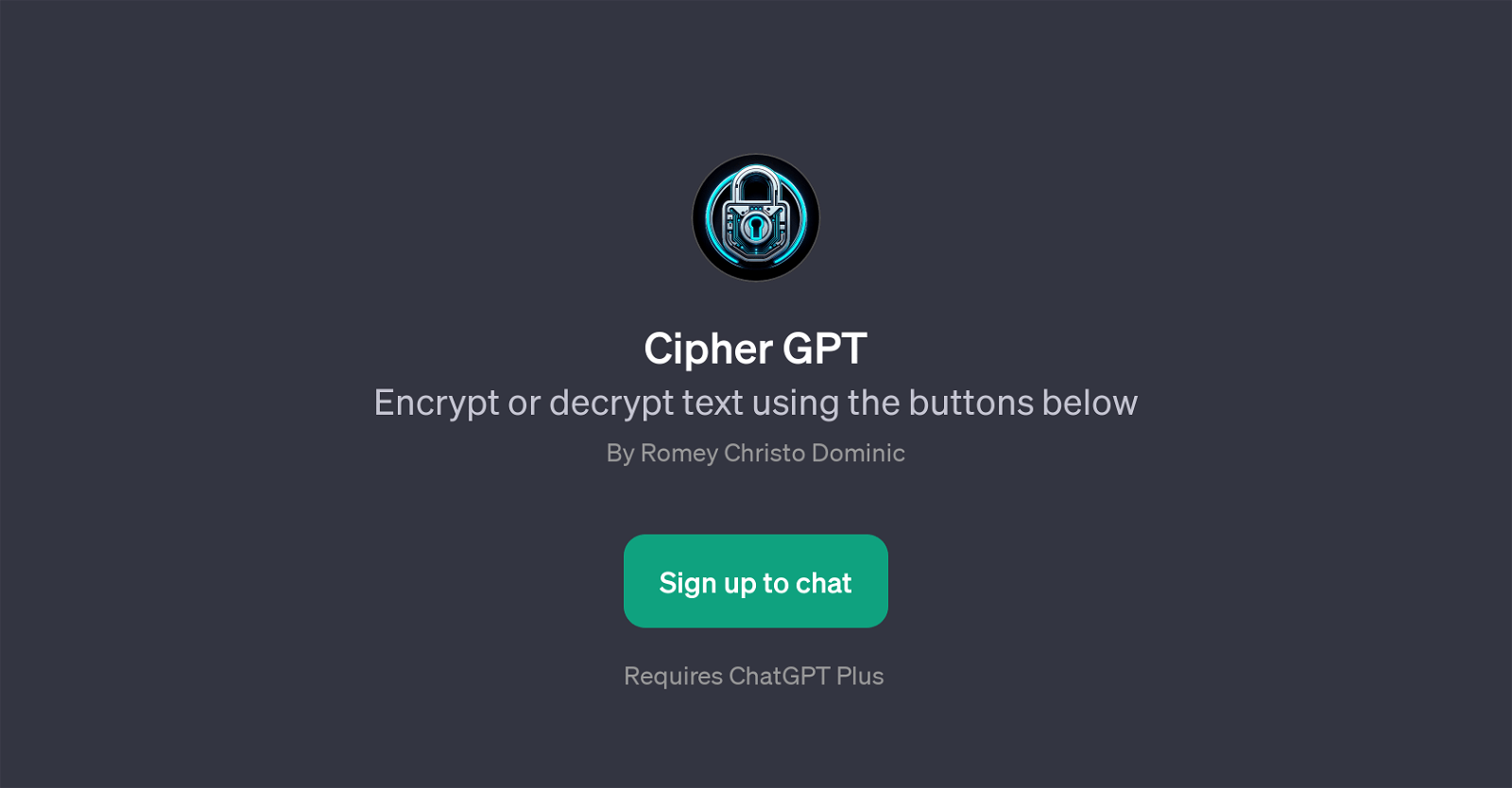Click the surname 'Dominic' in author line

[x=858, y=453]
